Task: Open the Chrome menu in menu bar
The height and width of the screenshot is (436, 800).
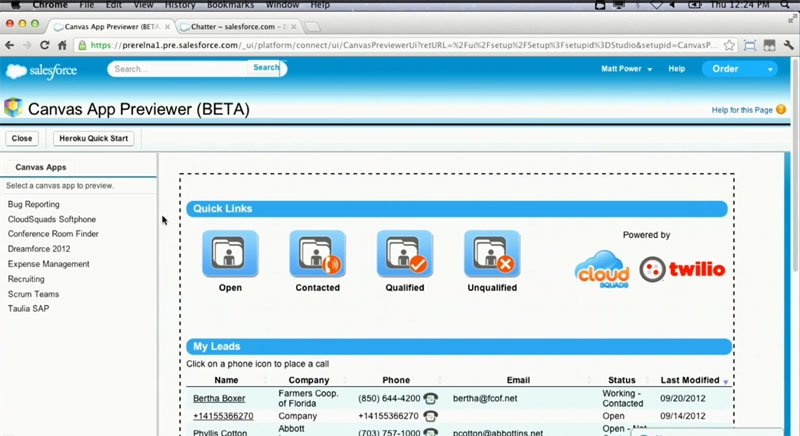Action: pos(50,5)
